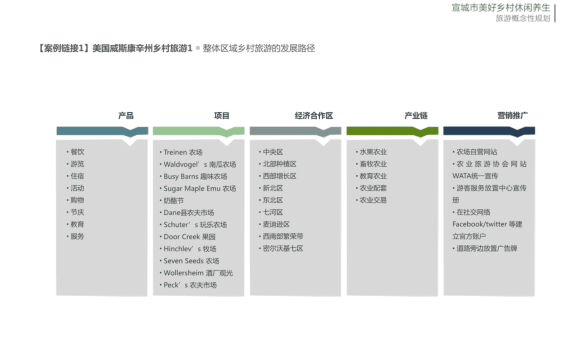The width and height of the screenshot is (570, 360).
Task: Select the 购物 bullet item
Action: (77, 200)
